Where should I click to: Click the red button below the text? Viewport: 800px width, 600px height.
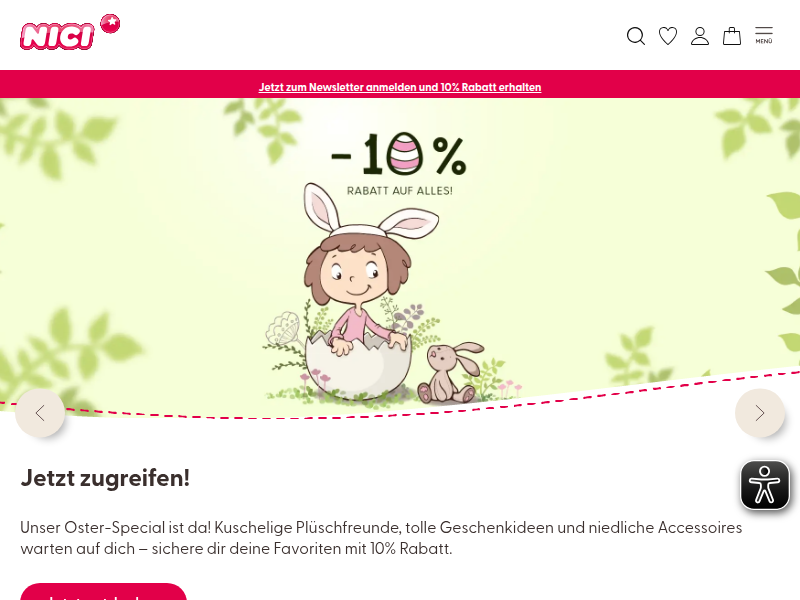click(x=104, y=592)
